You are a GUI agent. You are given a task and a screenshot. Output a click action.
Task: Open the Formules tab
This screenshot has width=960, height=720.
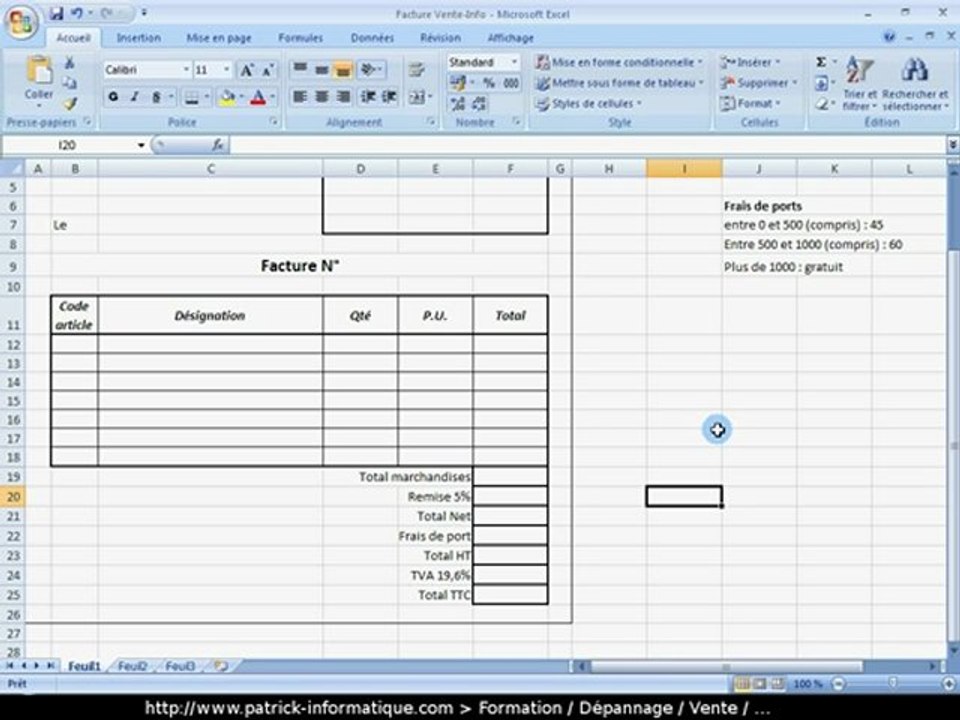point(300,38)
